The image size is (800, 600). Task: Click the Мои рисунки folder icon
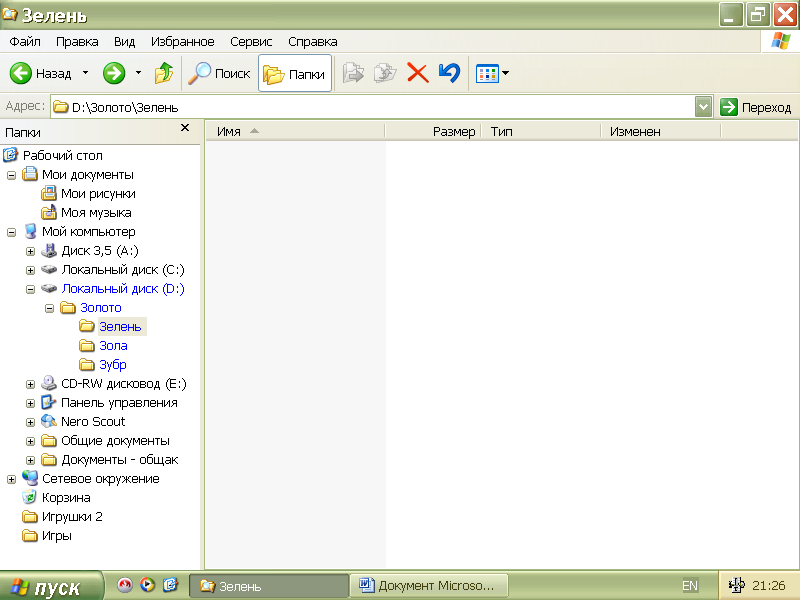pos(48,193)
